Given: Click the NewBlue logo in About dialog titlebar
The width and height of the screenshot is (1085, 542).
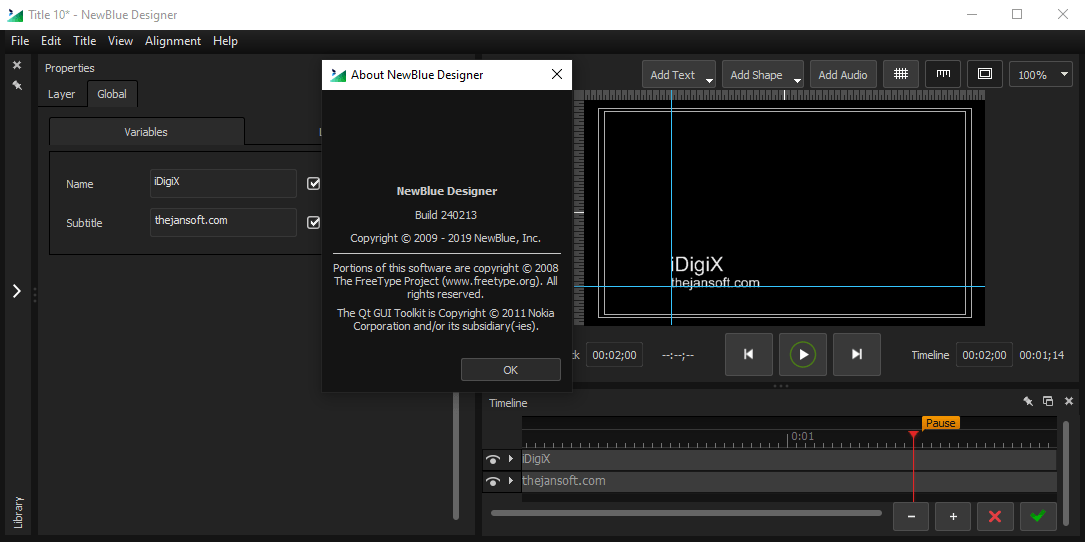Looking at the screenshot, I should (338, 75).
